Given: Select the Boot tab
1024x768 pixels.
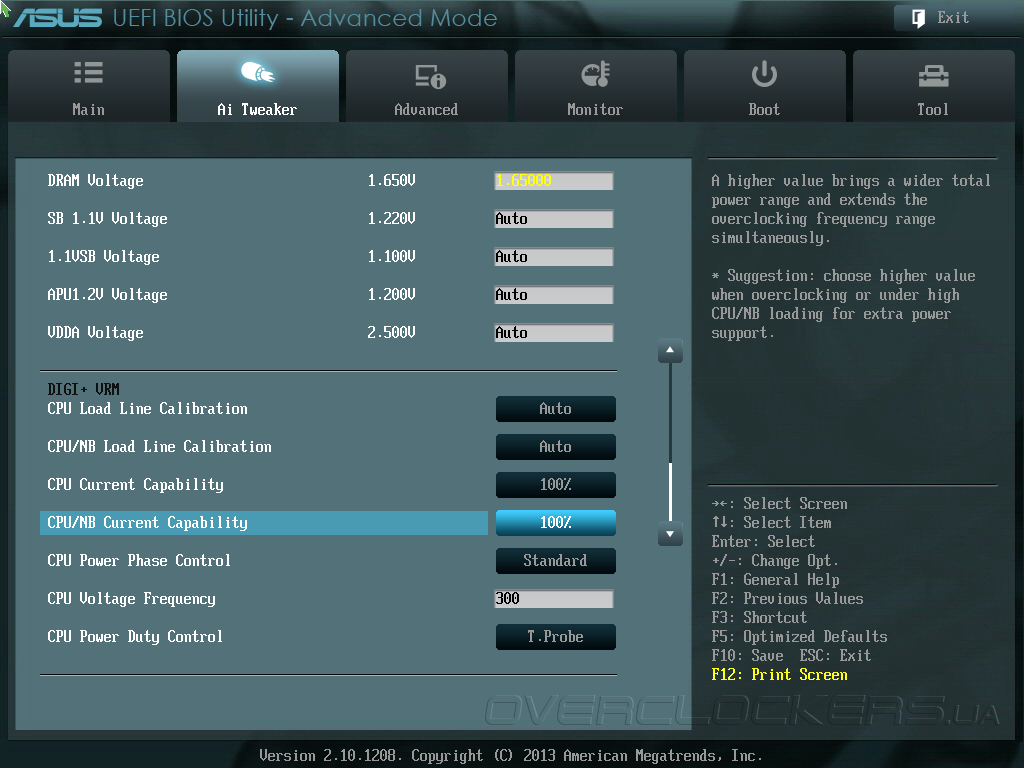Looking at the screenshot, I should (x=764, y=86).
